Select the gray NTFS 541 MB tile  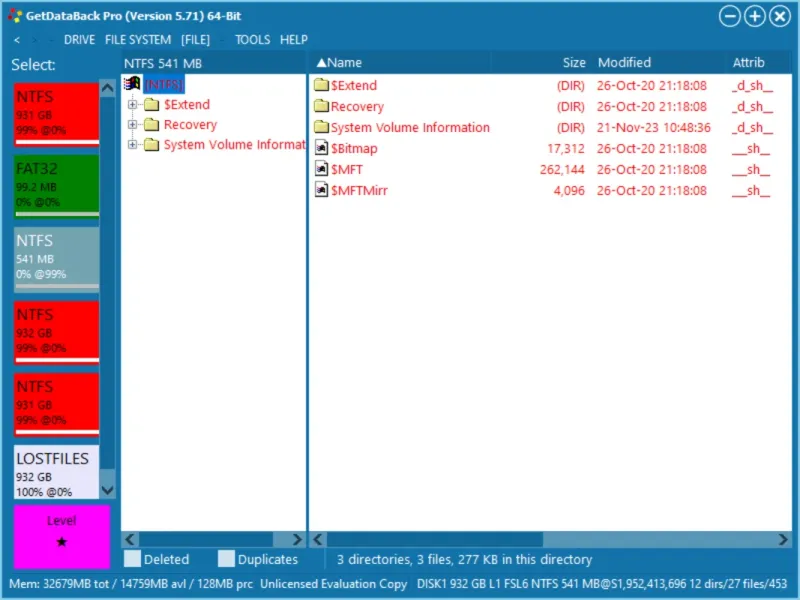pyautogui.click(x=57, y=259)
